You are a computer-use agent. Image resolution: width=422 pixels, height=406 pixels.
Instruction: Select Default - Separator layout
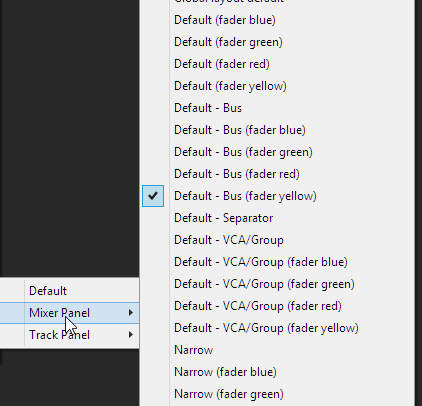click(277, 218)
